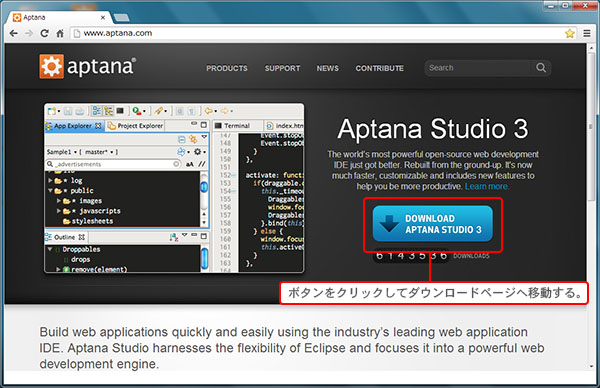Reload the page with the refresh icon
The image size is (600, 388).
tap(44, 33)
